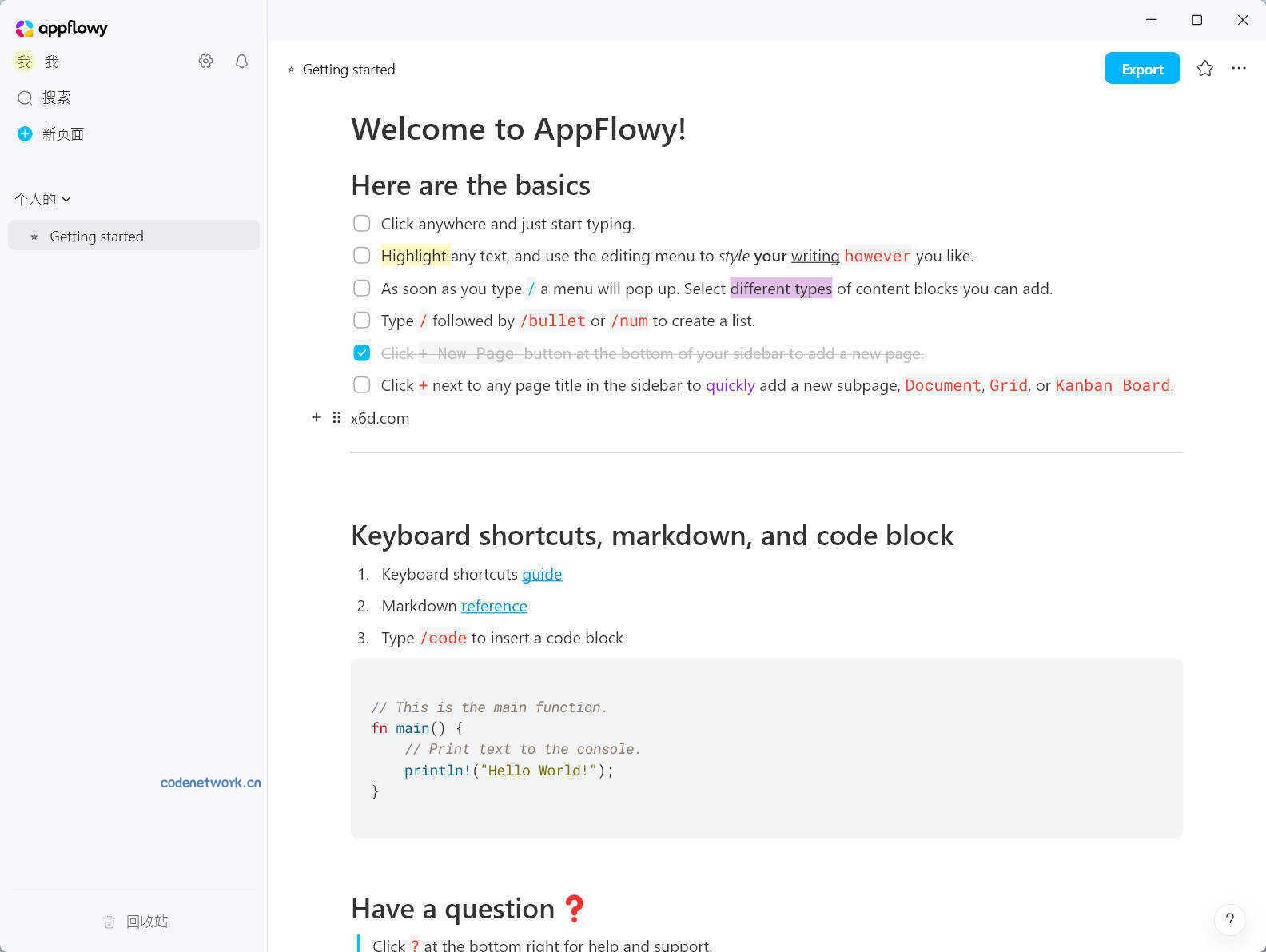Click the println! code line

[x=509, y=771]
